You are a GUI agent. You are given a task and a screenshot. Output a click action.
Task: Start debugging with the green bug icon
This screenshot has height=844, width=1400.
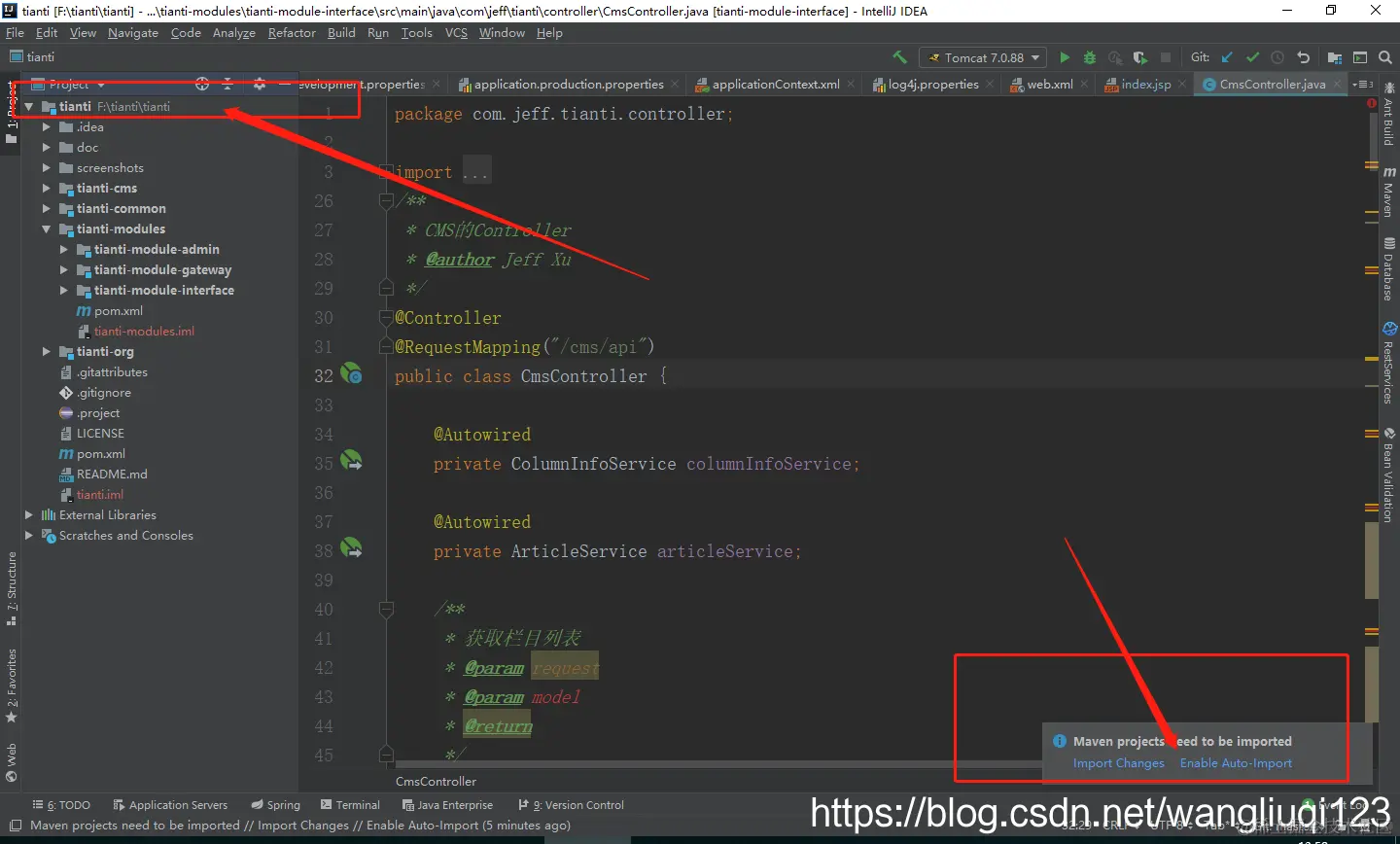tap(1090, 57)
